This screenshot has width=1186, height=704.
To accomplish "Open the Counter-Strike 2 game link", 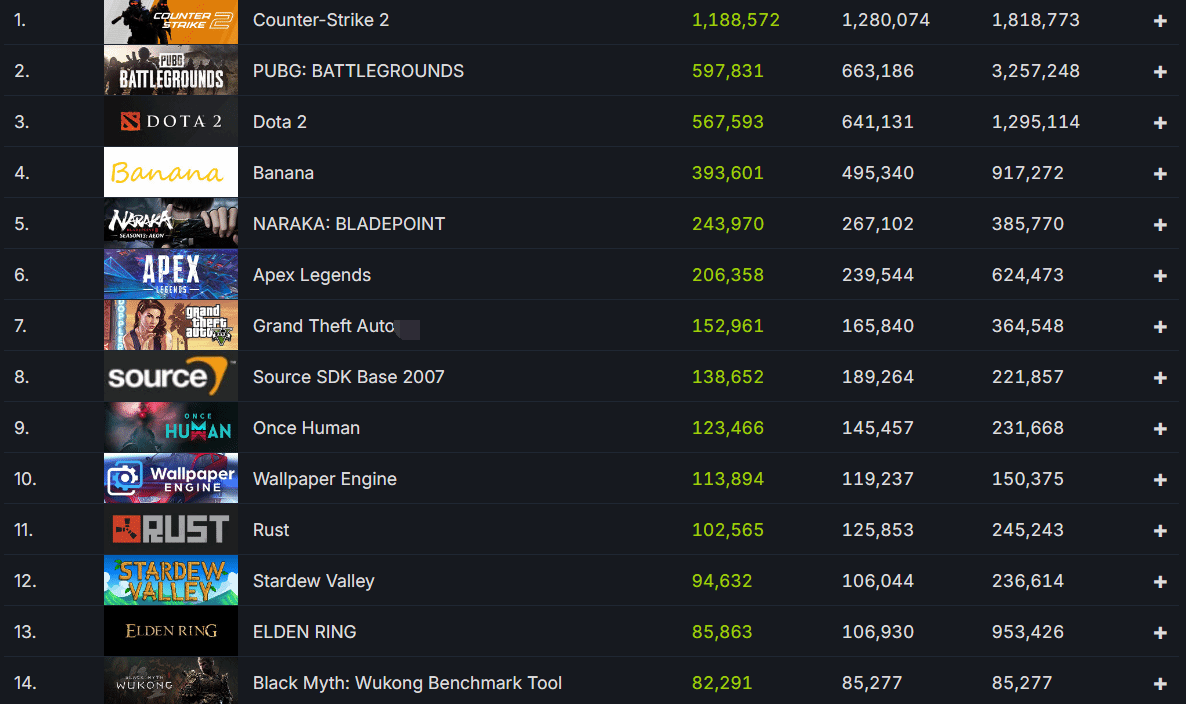I will 321,20.
